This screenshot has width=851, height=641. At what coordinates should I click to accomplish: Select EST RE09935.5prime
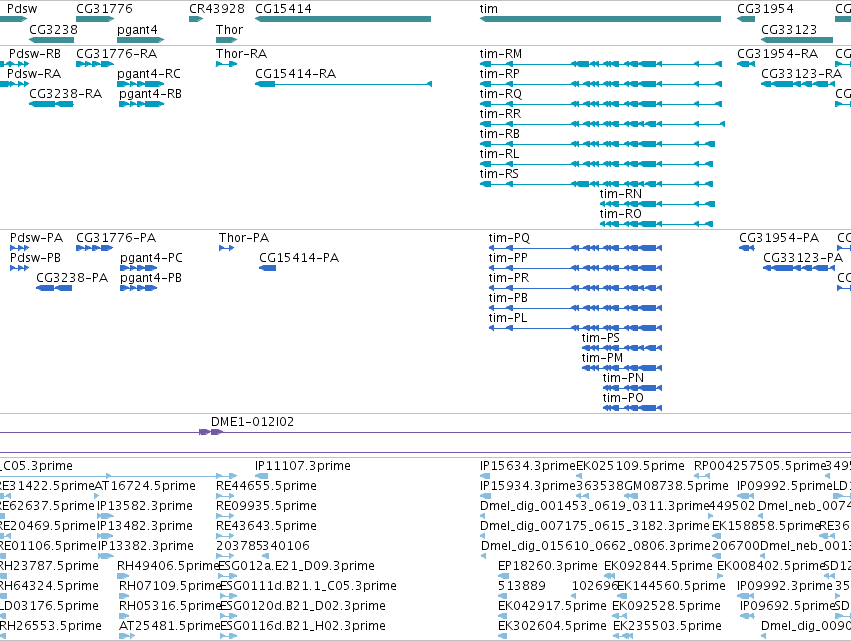(x=266, y=506)
